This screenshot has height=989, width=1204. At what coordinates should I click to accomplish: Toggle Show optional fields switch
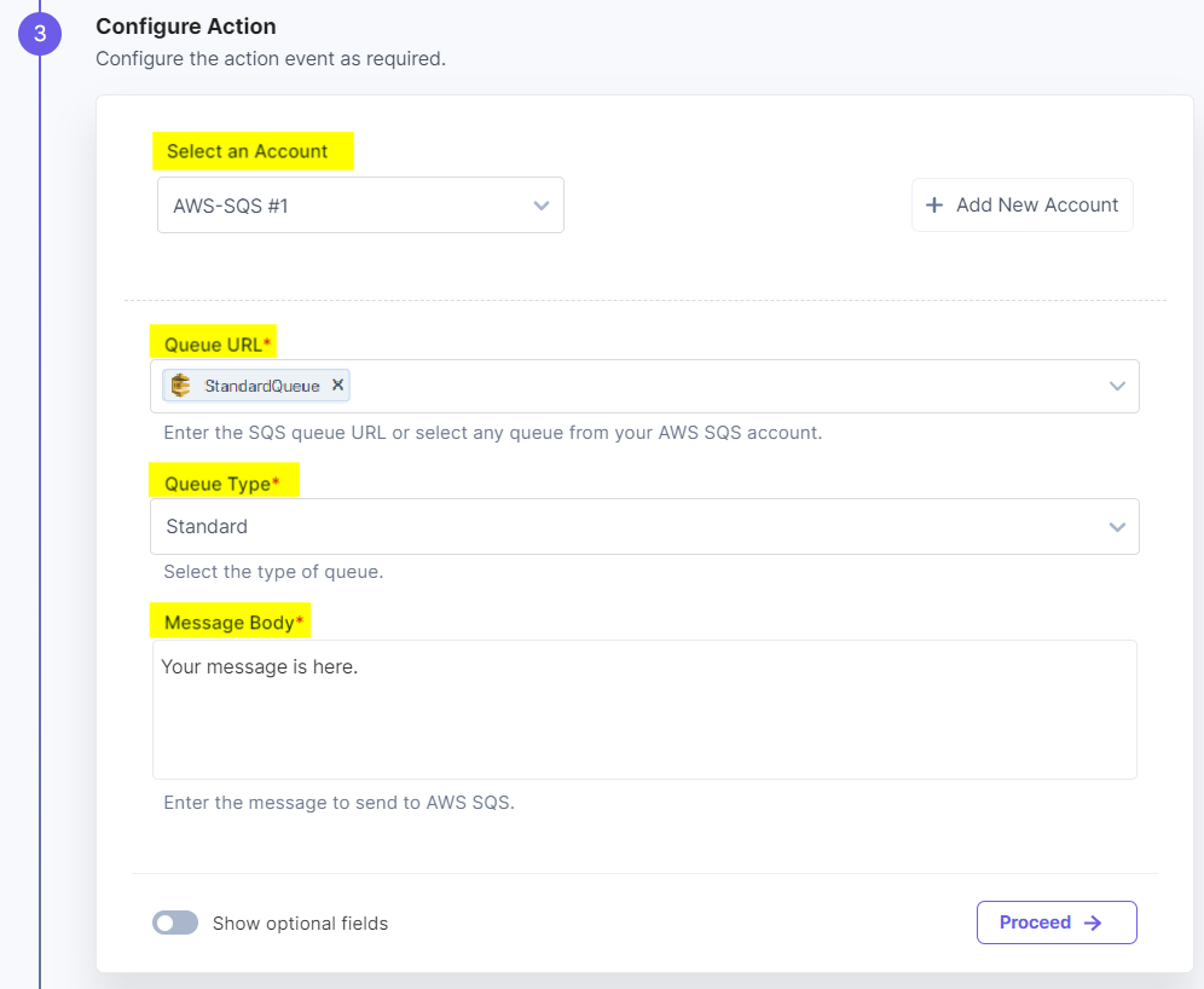[175, 922]
